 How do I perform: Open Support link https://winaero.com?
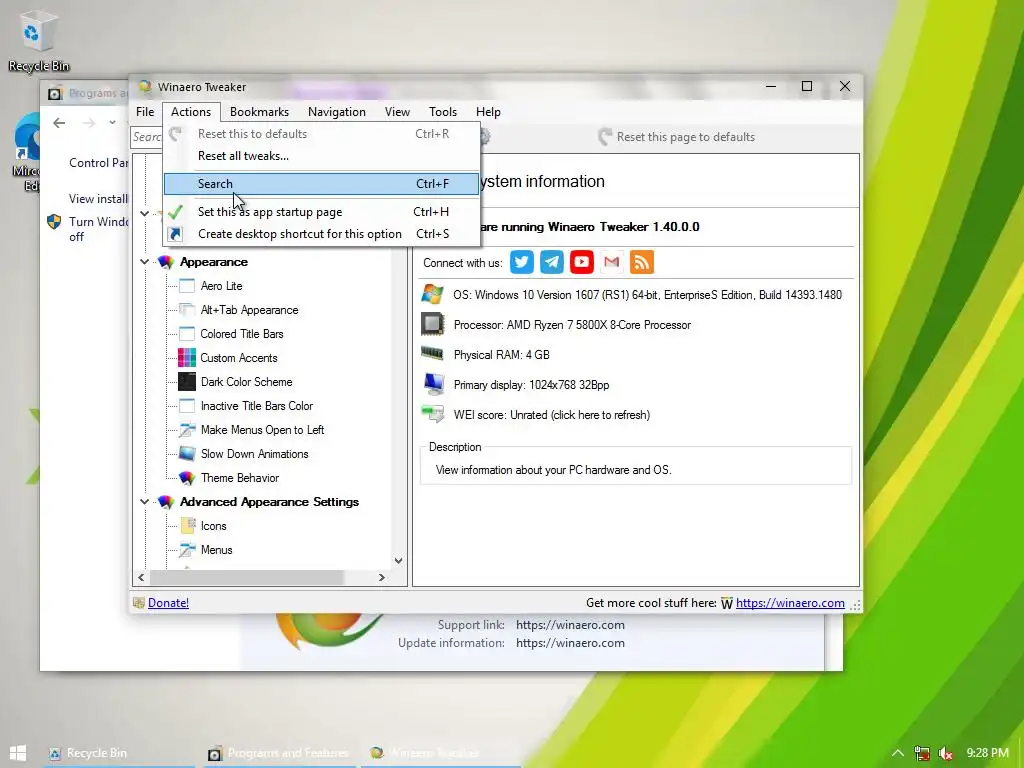[570, 625]
